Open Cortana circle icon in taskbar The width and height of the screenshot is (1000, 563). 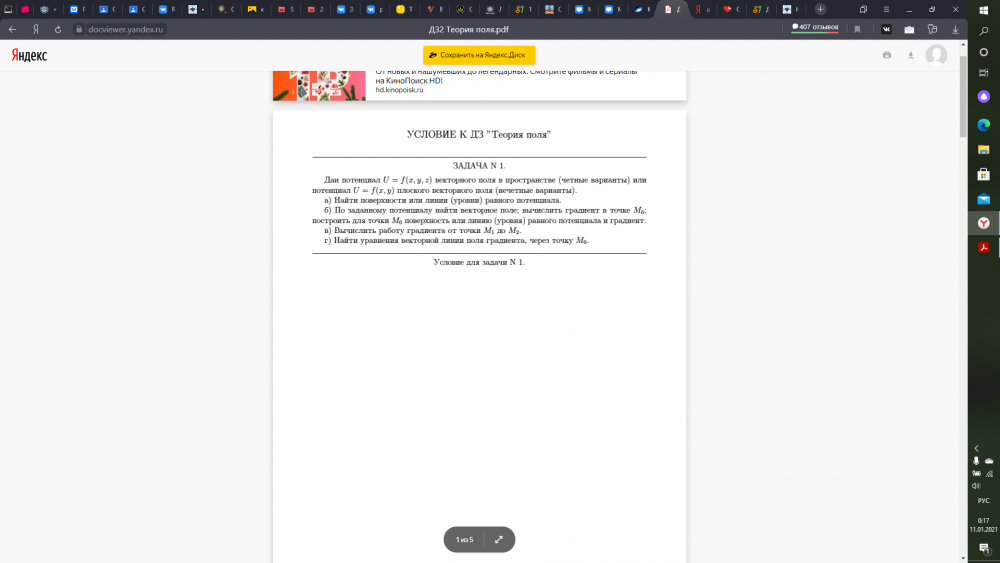pyautogui.click(x=983, y=52)
